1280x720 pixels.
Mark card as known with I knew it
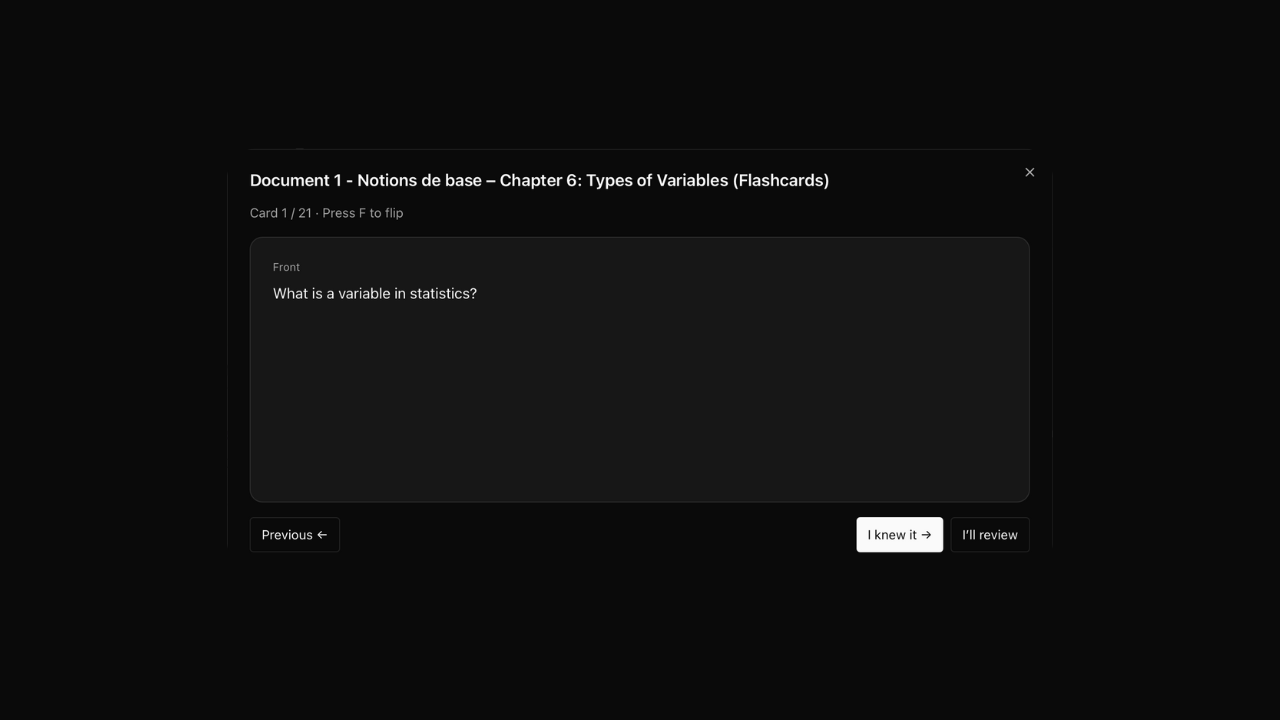tap(898, 535)
